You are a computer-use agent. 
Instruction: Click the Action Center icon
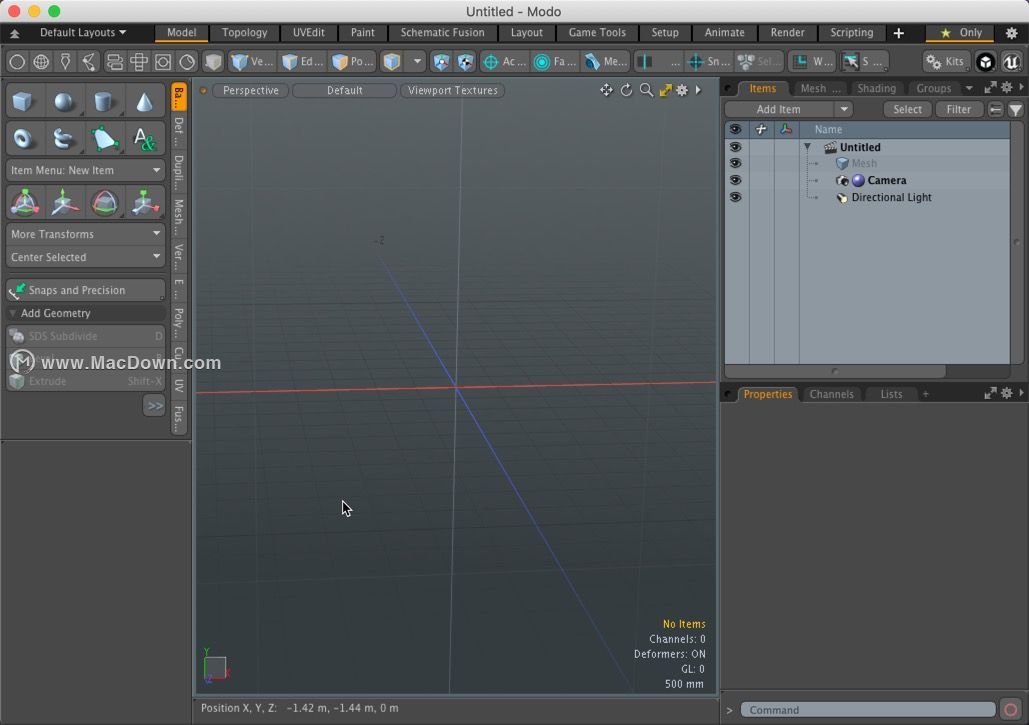(x=504, y=62)
